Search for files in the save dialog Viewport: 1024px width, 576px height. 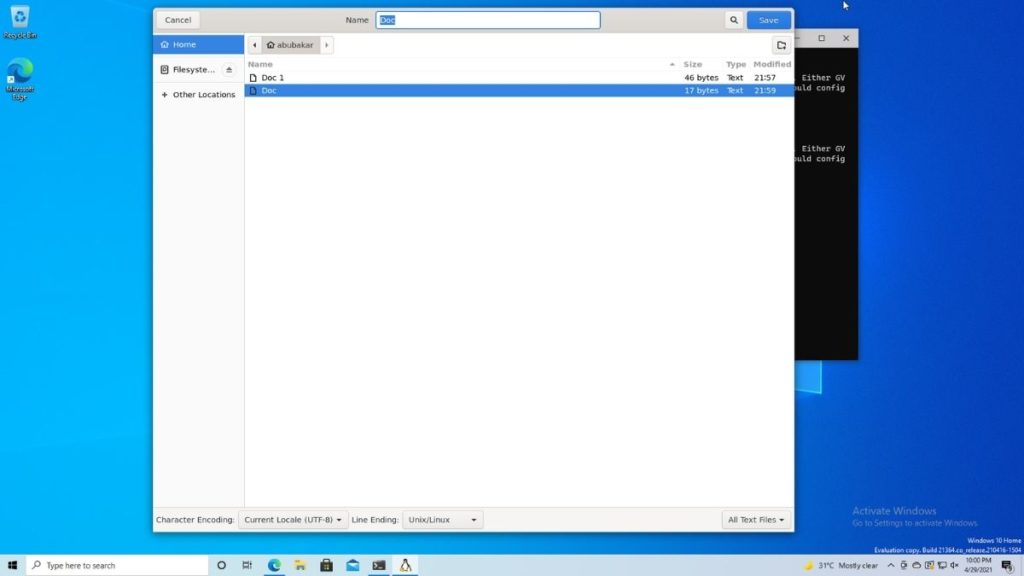click(733, 19)
